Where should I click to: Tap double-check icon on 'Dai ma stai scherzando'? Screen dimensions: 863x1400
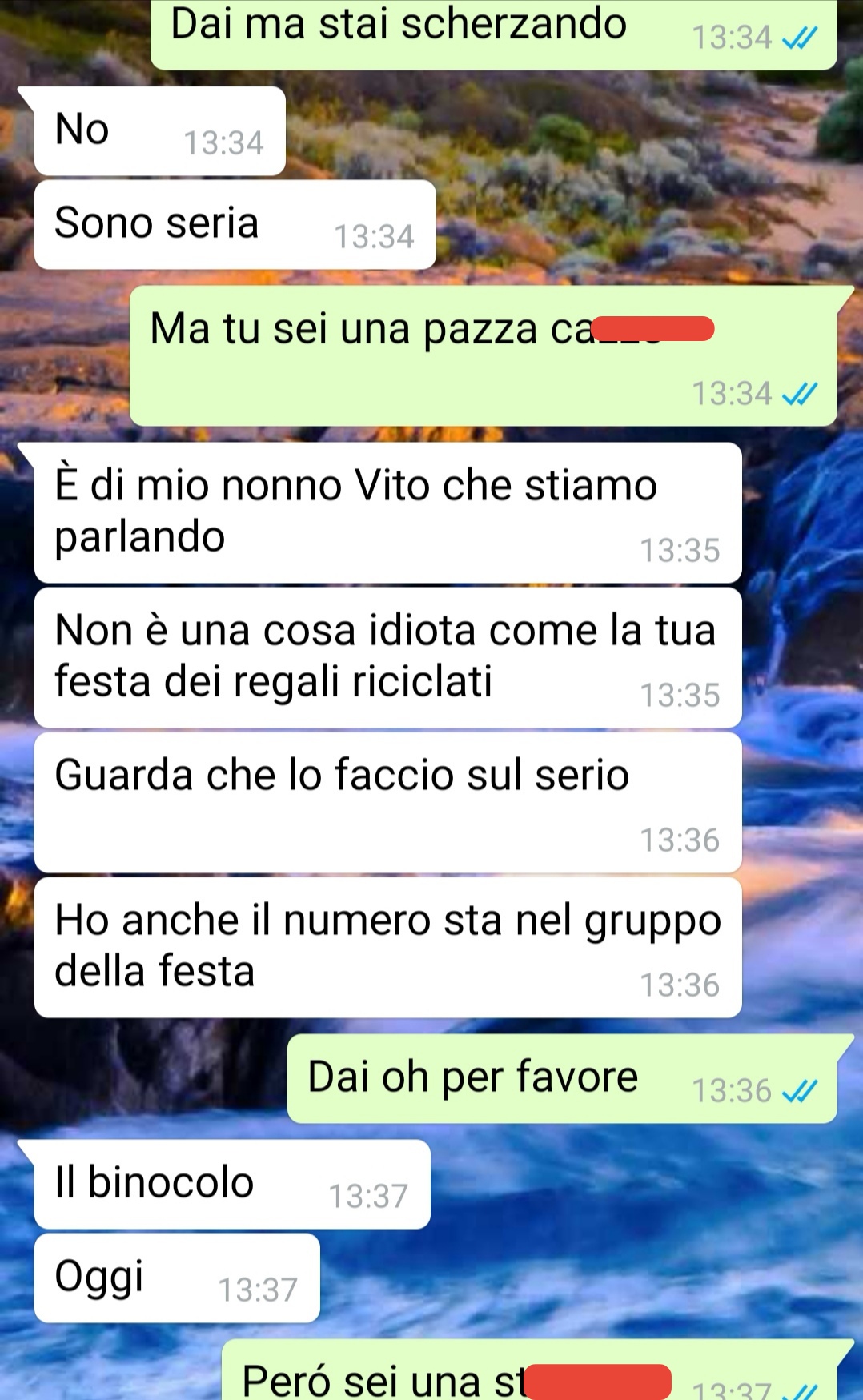(798, 37)
